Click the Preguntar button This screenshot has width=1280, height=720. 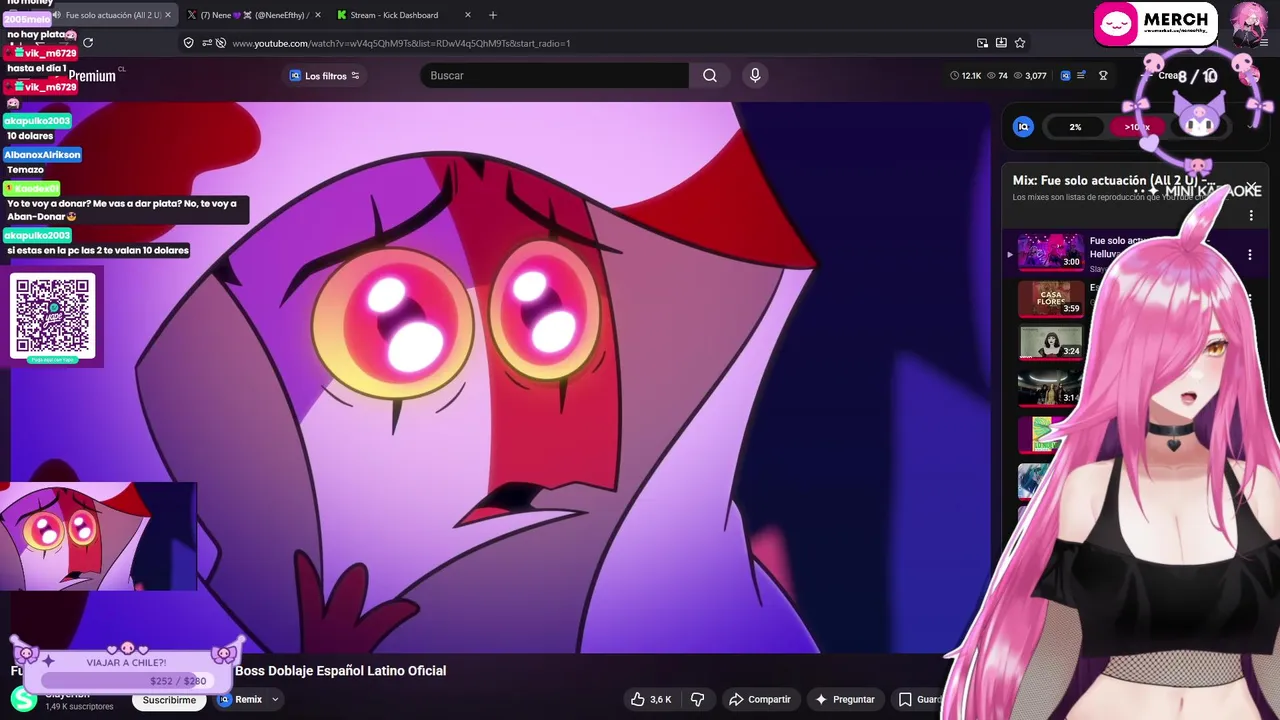845,699
